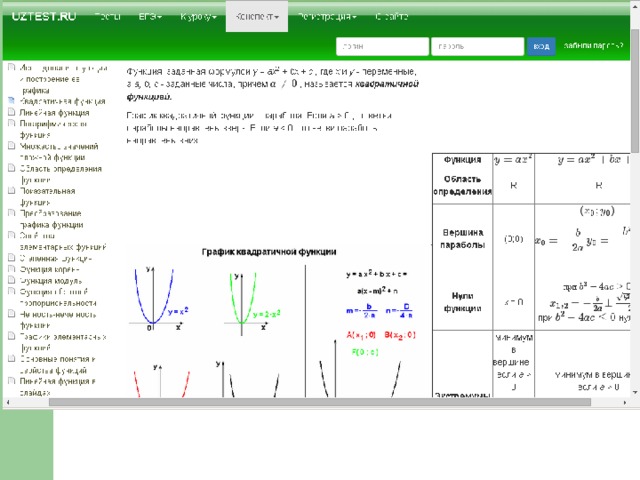Follow the забыли пароль? link

click(593, 46)
